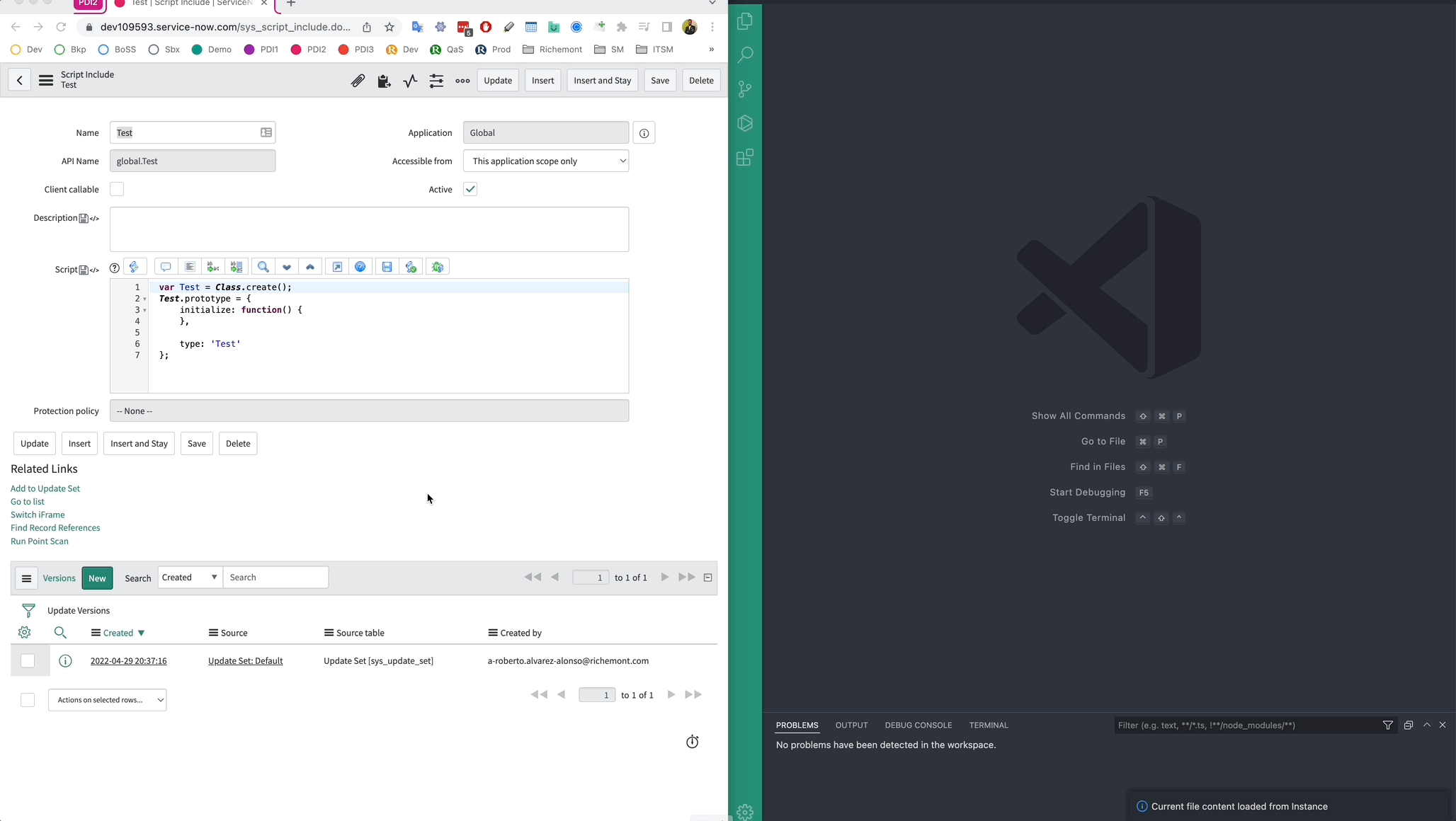
Task: Filter problems with the funnel icon in VS Code
Action: [1388, 725]
